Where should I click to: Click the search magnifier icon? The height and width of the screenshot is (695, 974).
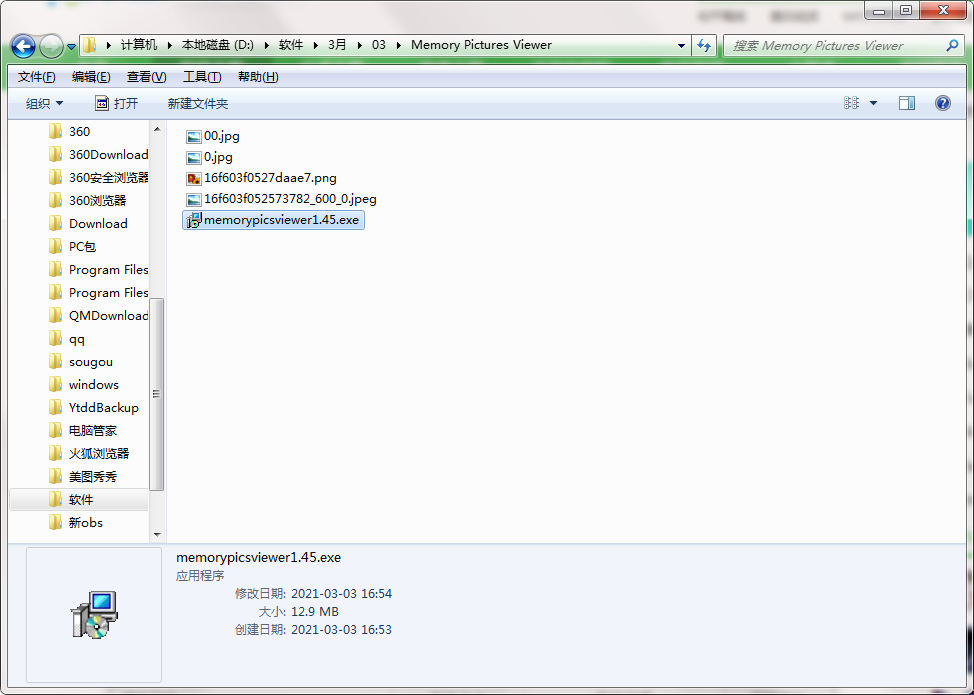click(x=952, y=45)
